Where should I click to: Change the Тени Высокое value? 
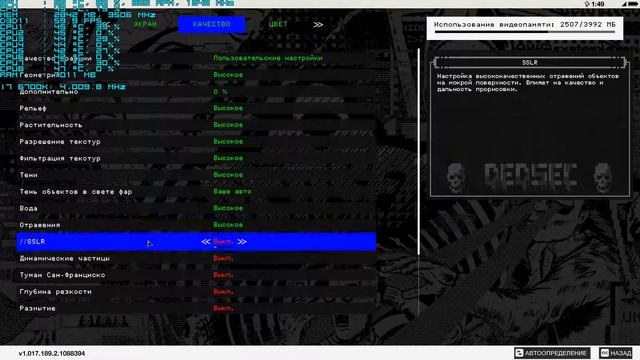click(x=228, y=175)
